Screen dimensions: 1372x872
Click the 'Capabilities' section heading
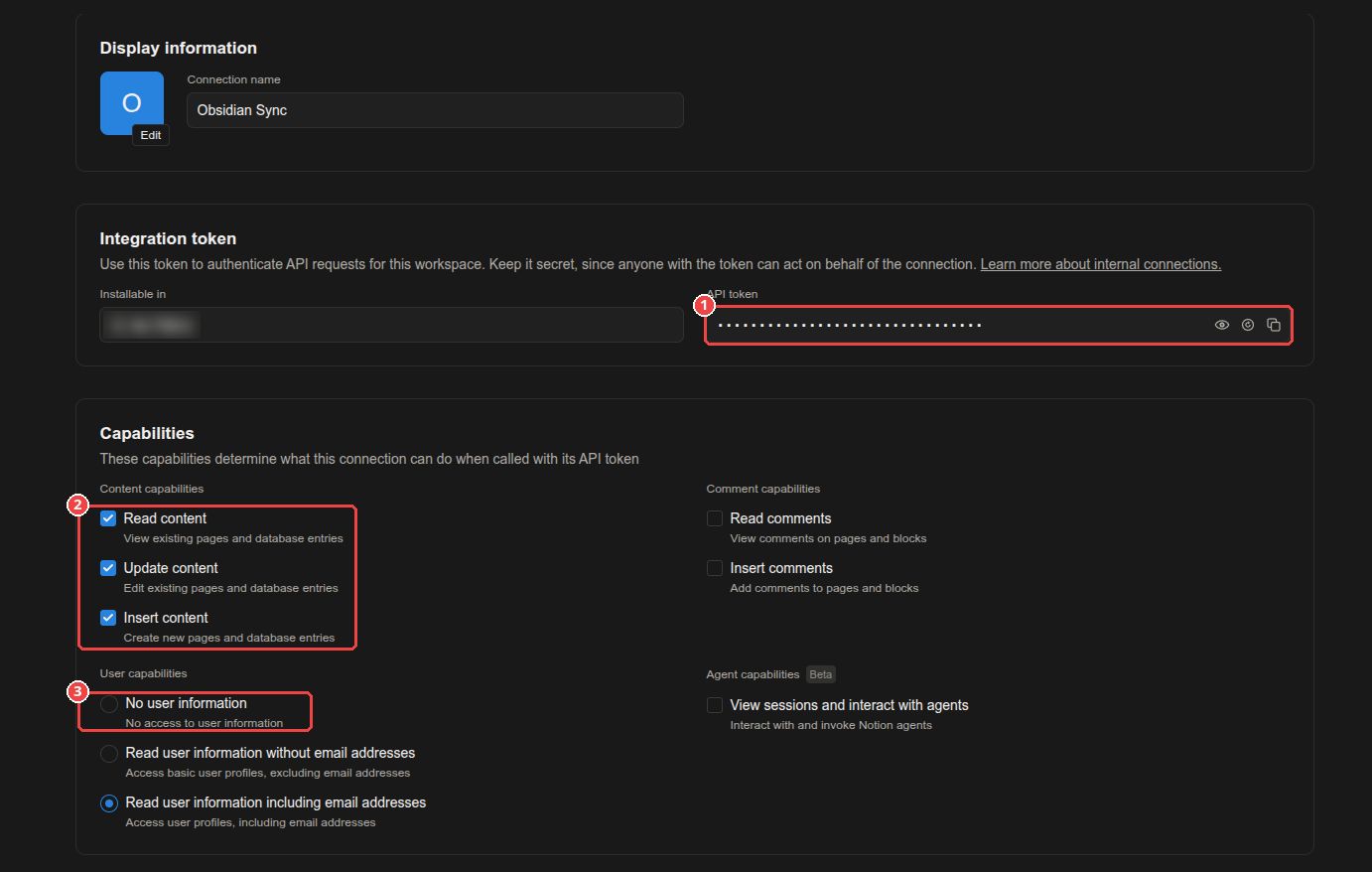[x=147, y=433]
